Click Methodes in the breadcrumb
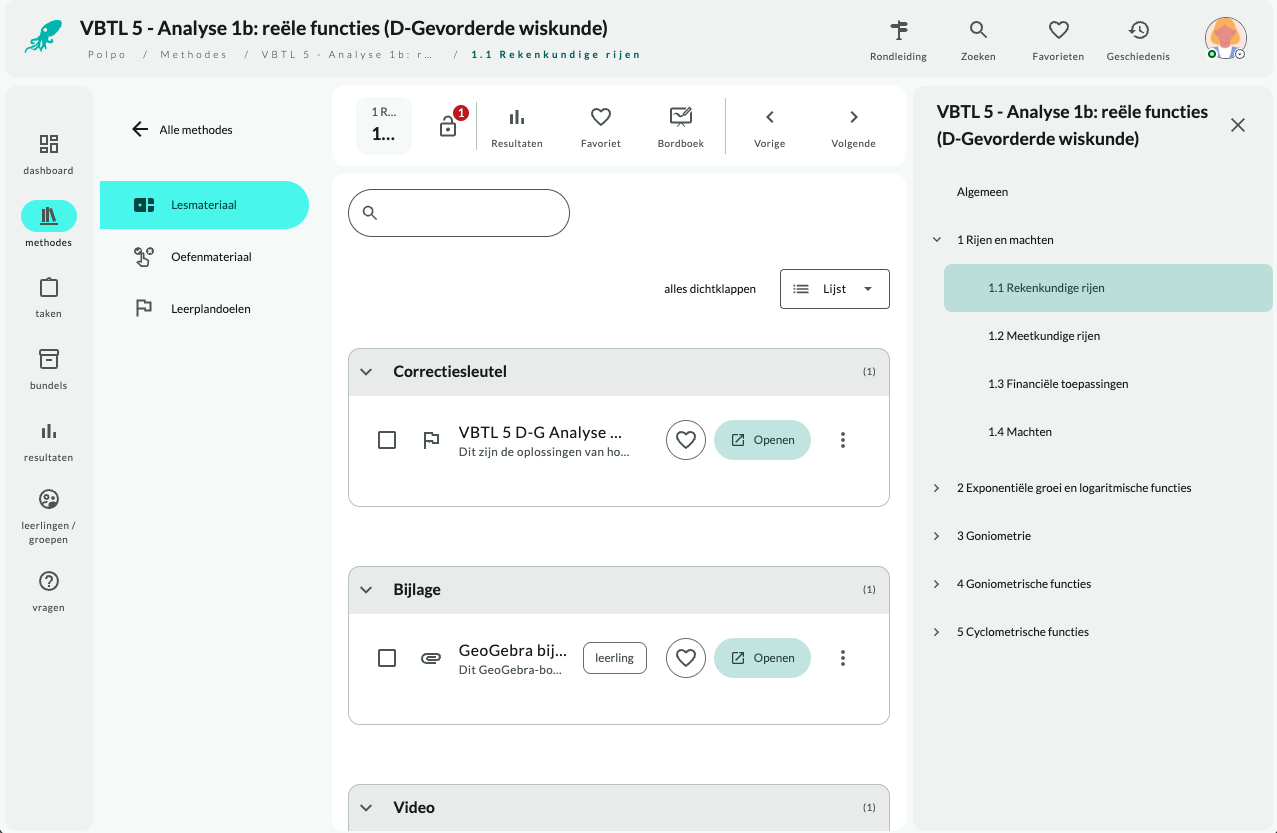This screenshot has width=1277, height=833. click(x=194, y=55)
